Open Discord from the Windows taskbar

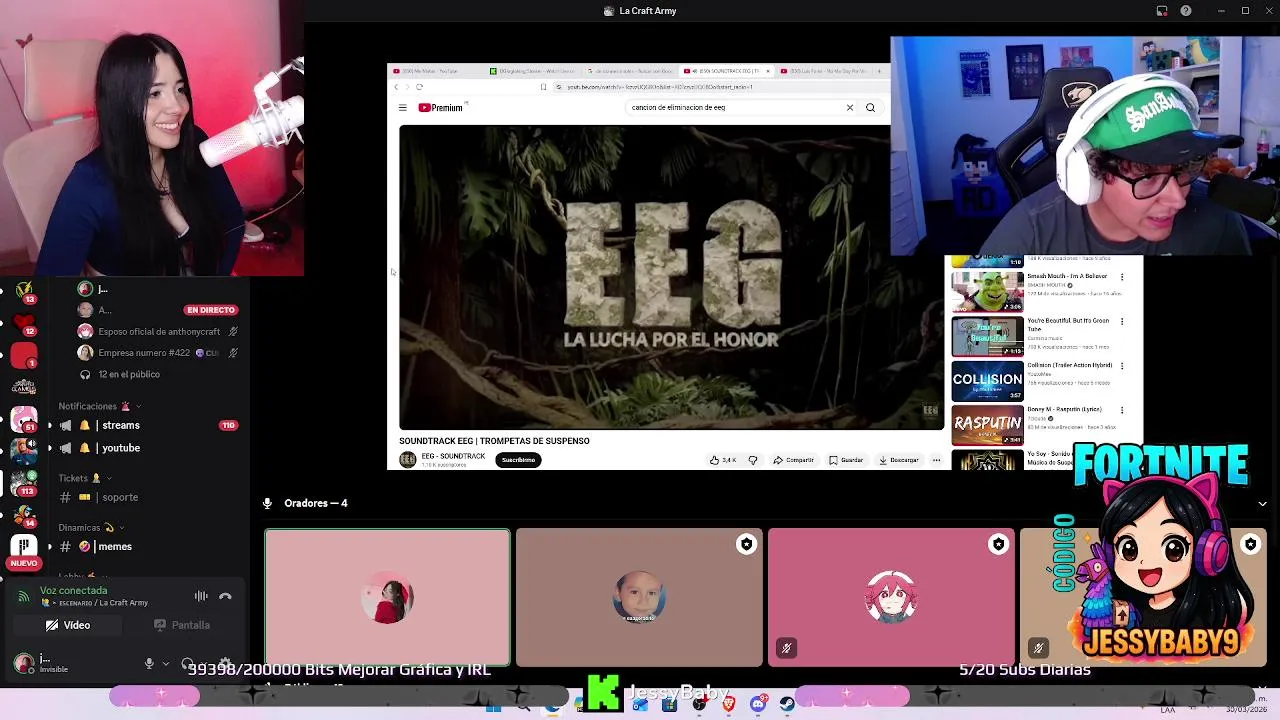click(758, 705)
